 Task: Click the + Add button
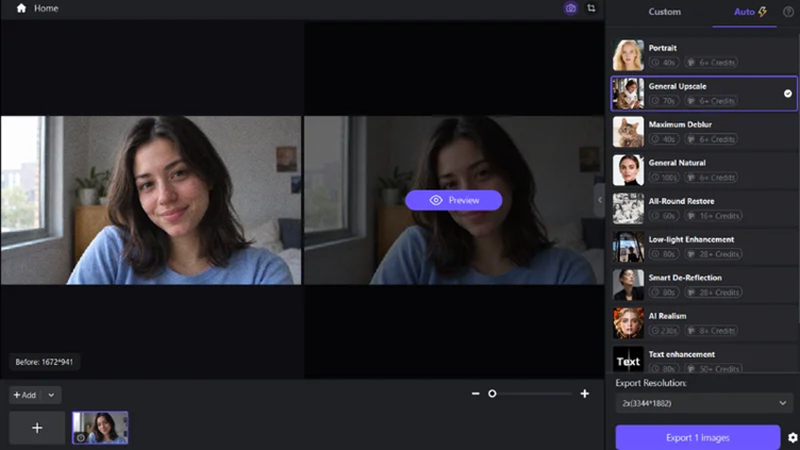25,395
